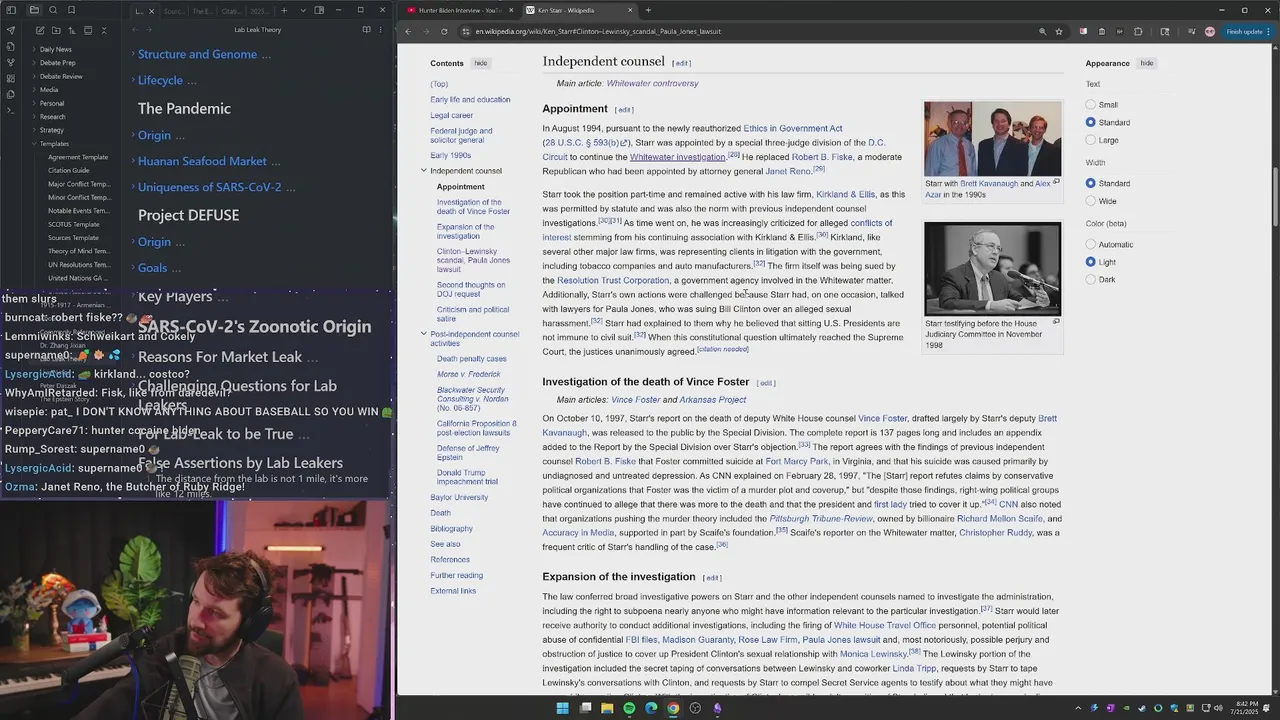Open Kirkland & Ellis link
Viewport: 1280px width, 720px height.
(x=845, y=194)
